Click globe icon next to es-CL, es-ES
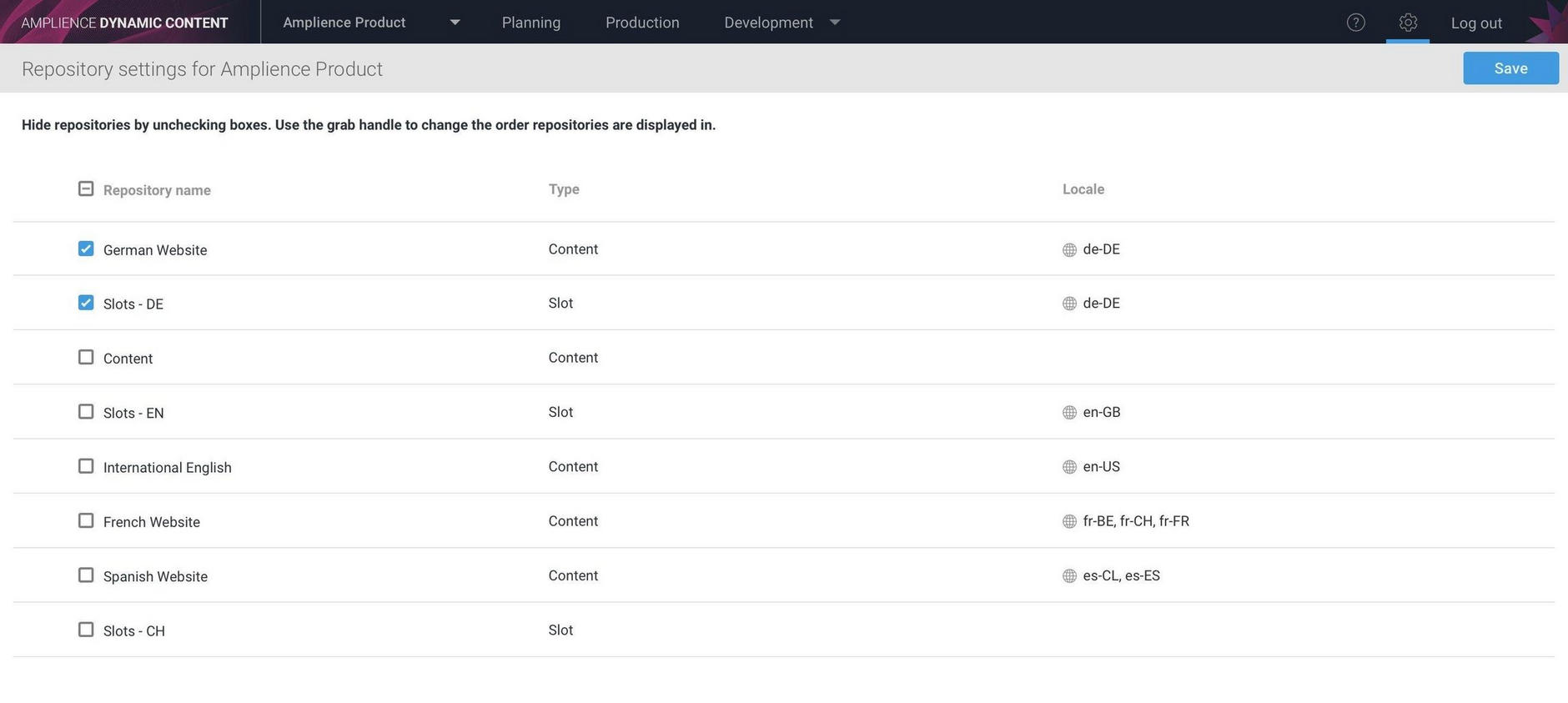Screen dimensions: 1568x703 coord(1069,576)
